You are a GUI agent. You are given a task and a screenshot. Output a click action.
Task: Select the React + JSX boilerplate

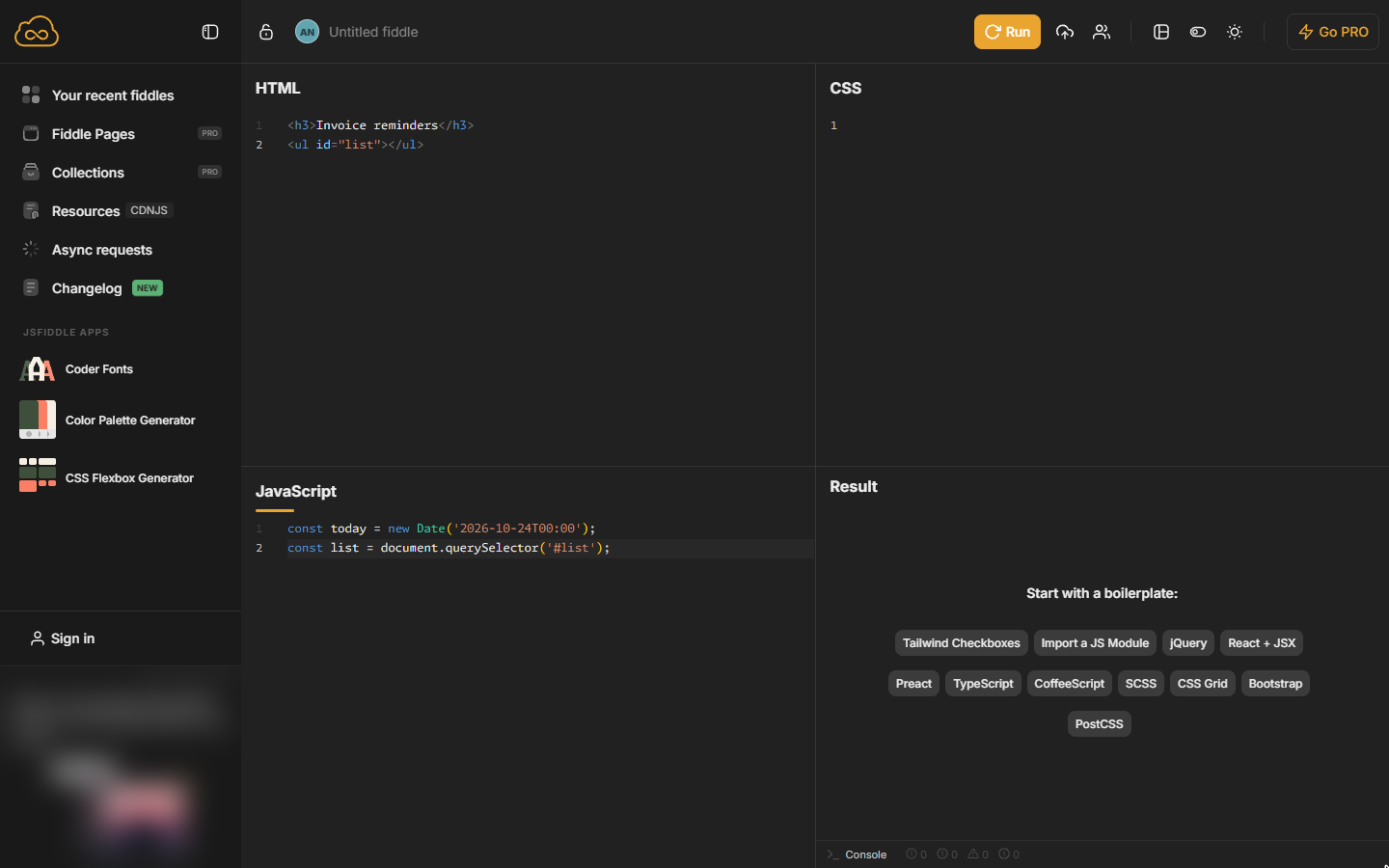coord(1261,643)
